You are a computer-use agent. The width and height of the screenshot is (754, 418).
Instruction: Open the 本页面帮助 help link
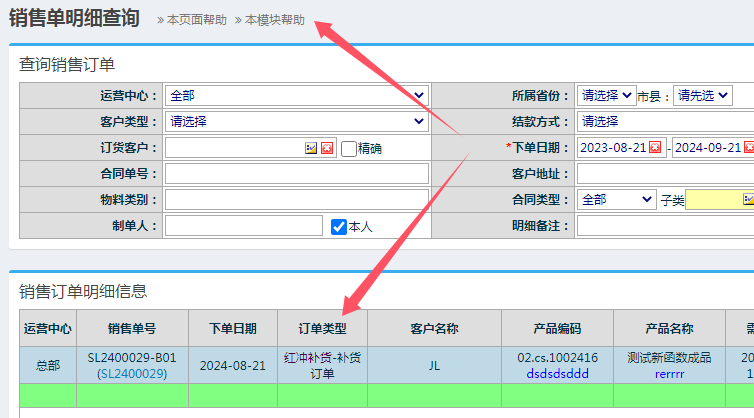tap(196, 21)
